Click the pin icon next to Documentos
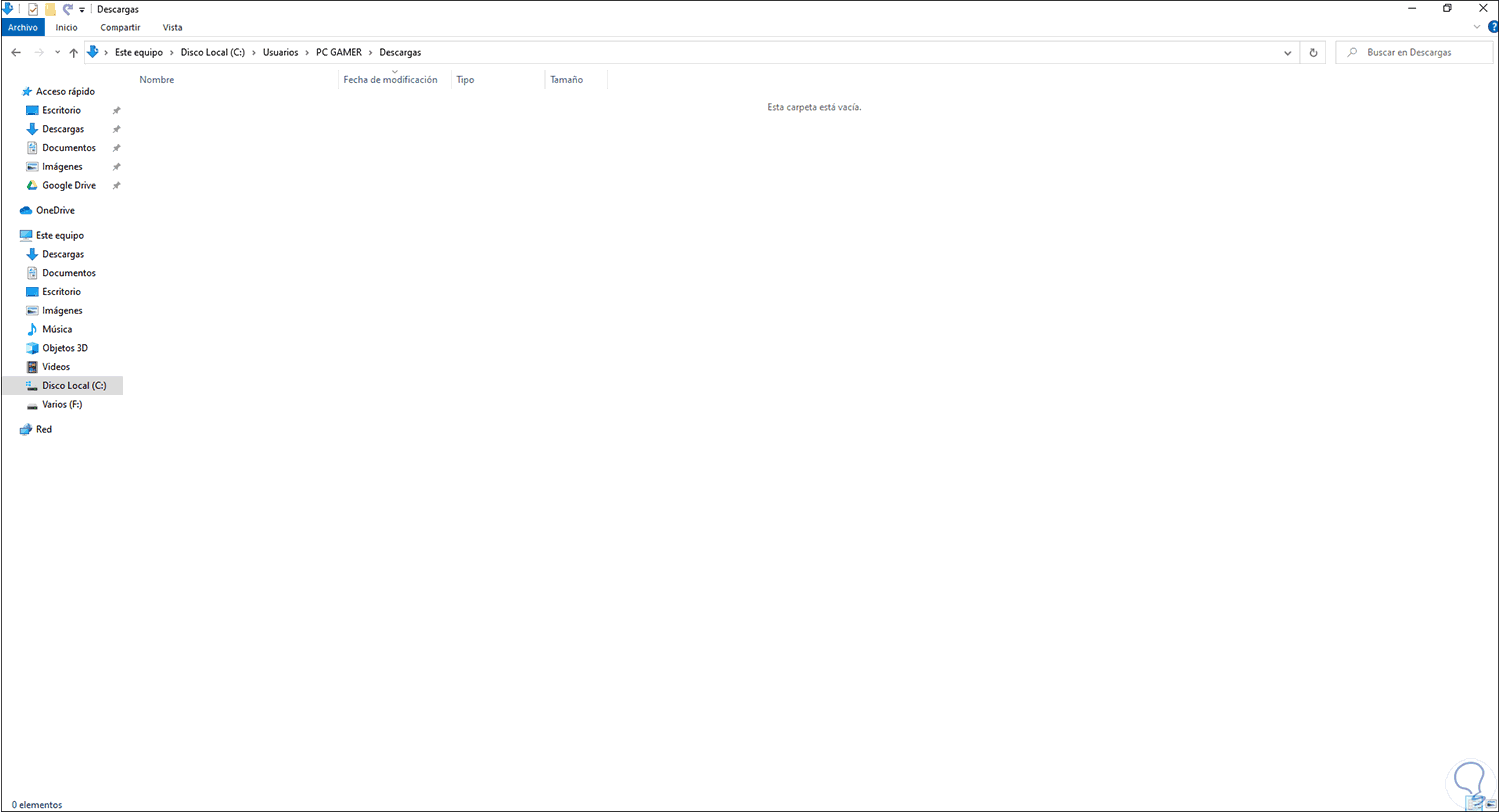Screen dimensions: 1500x812 pyautogui.click(x=116, y=148)
